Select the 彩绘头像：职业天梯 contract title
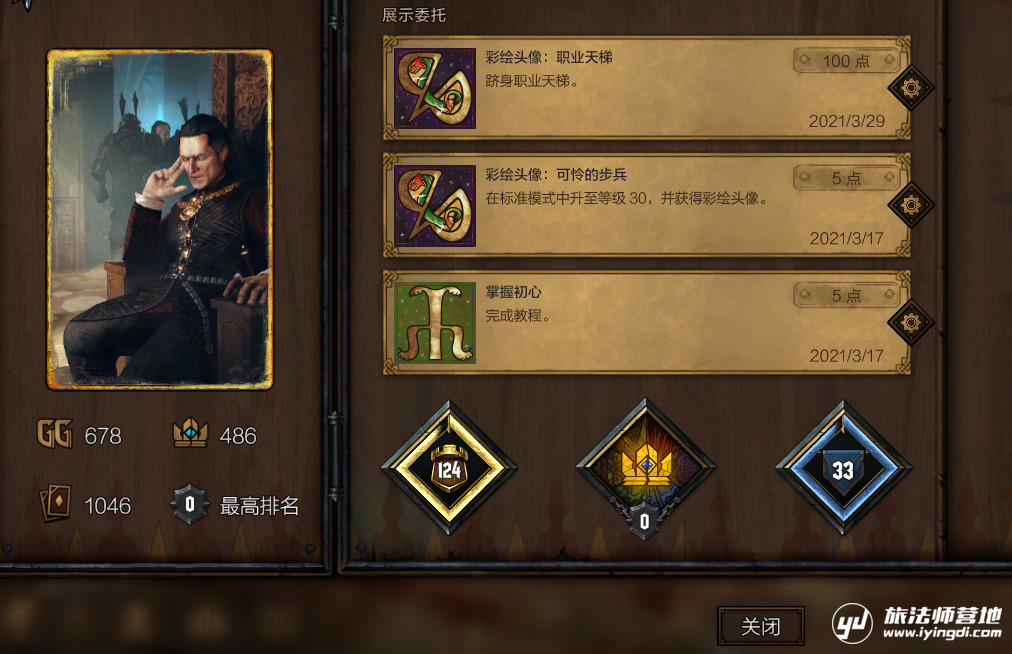 (x=549, y=57)
